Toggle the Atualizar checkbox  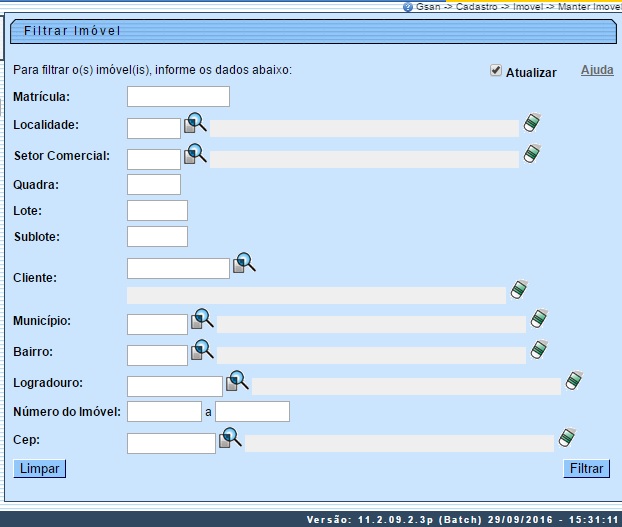pyautogui.click(x=496, y=71)
